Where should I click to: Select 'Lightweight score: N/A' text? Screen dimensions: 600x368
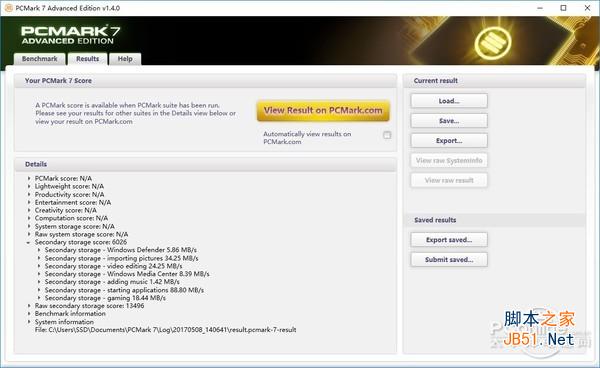[x=69, y=186]
